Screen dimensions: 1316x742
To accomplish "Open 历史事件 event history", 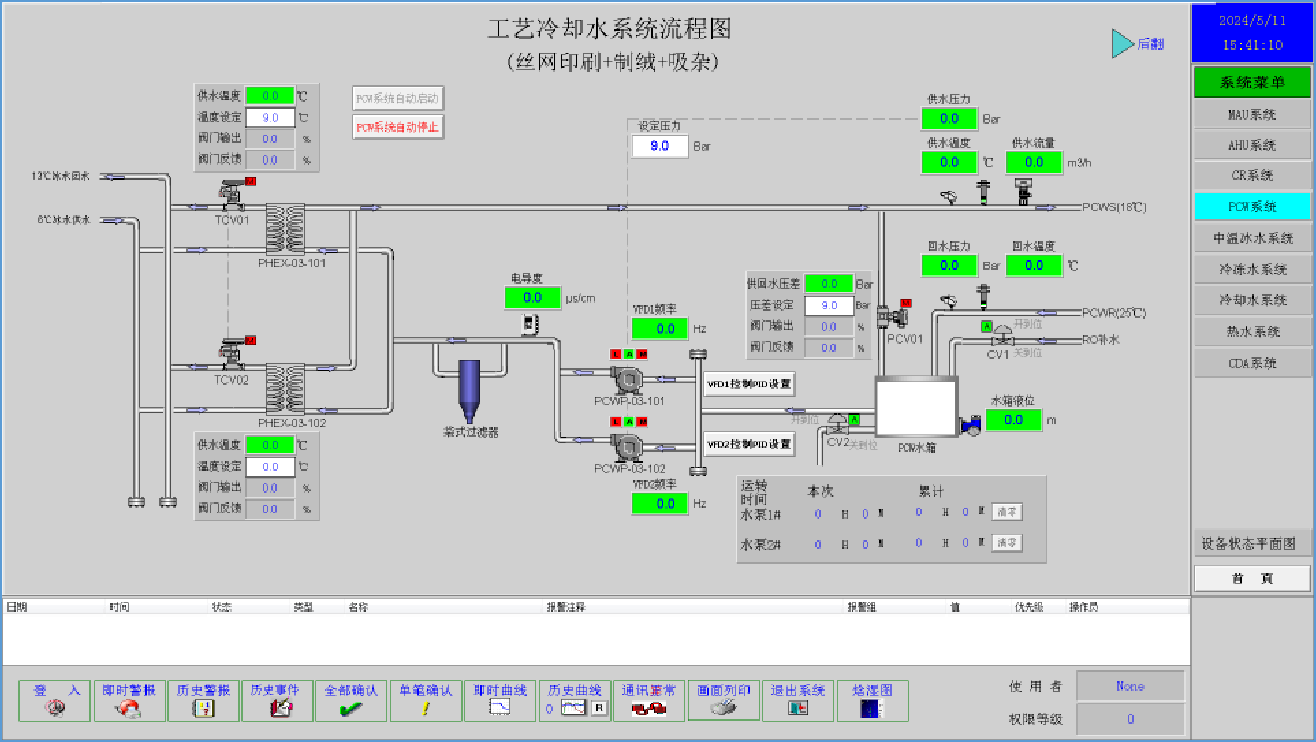I will (x=277, y=701).
